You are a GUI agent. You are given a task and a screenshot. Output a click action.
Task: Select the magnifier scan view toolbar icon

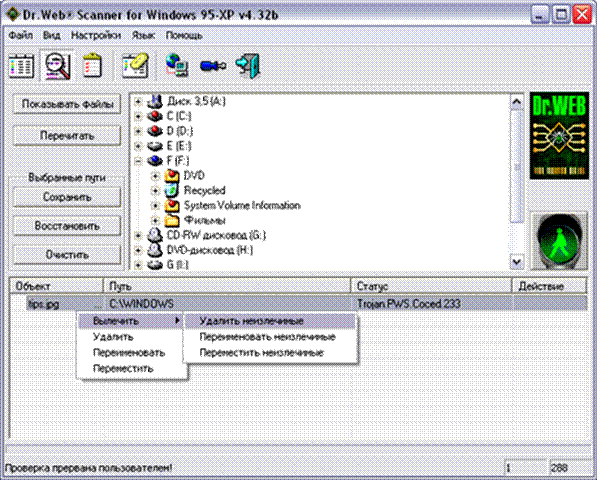(57, 66)
